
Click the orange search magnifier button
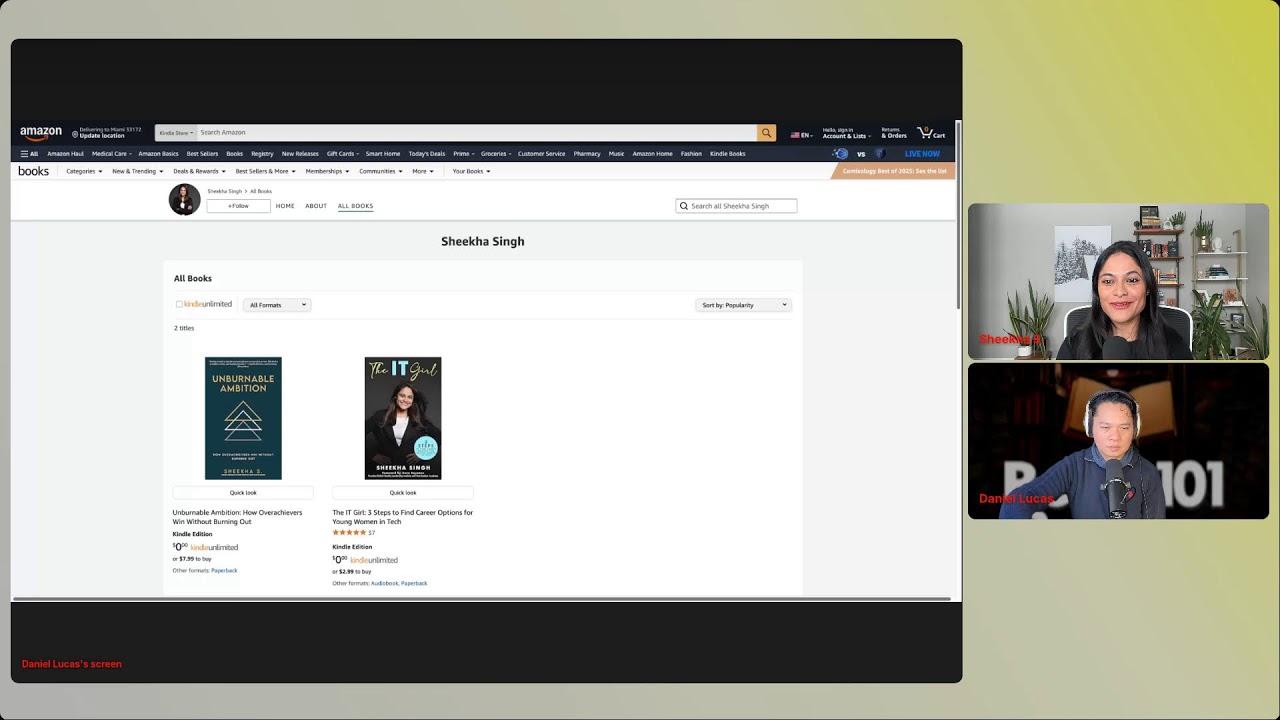coord(766,132)
